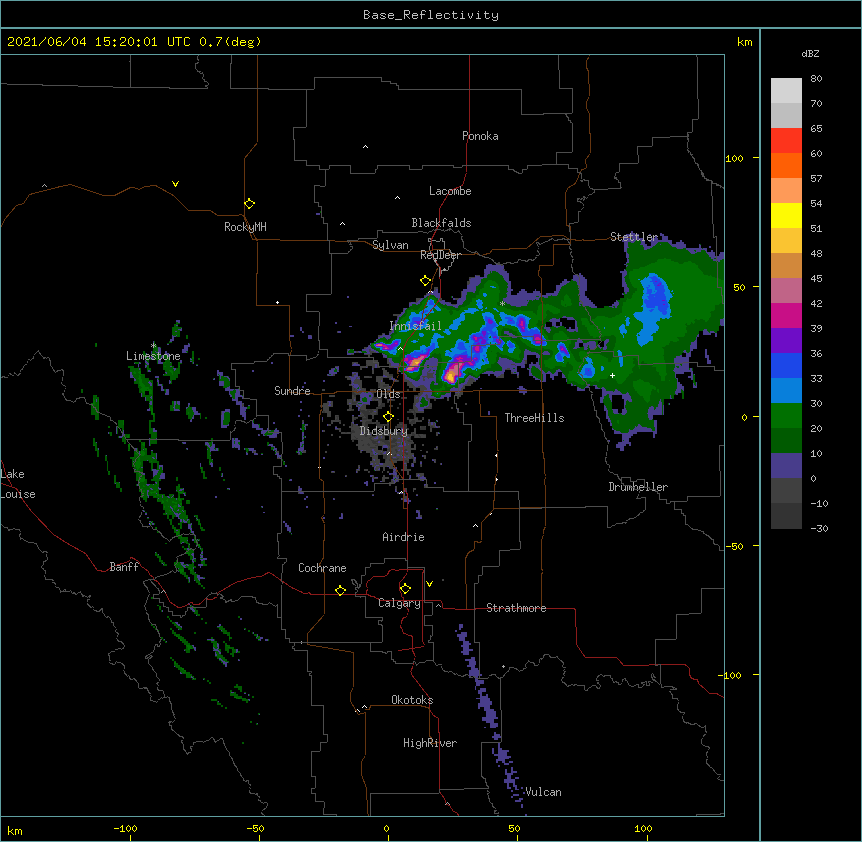Image resolution: width=862 pixels, height=842 pixels.
Task: Click the Calgary city label
Action: click(399, 603)
